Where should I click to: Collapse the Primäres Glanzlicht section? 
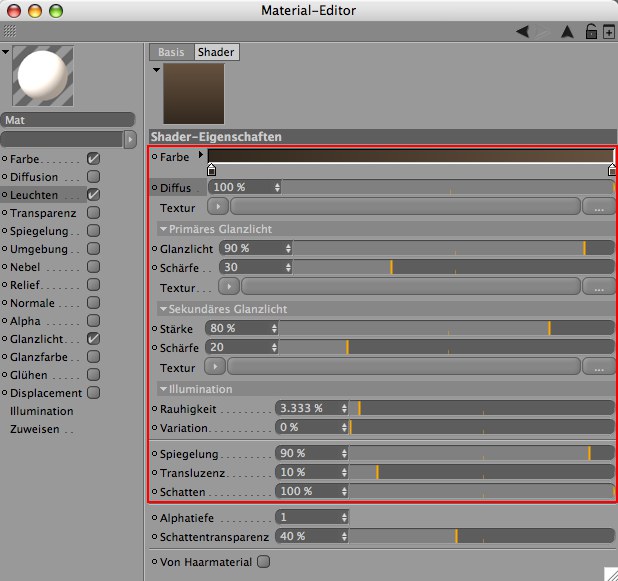[164, 229]
